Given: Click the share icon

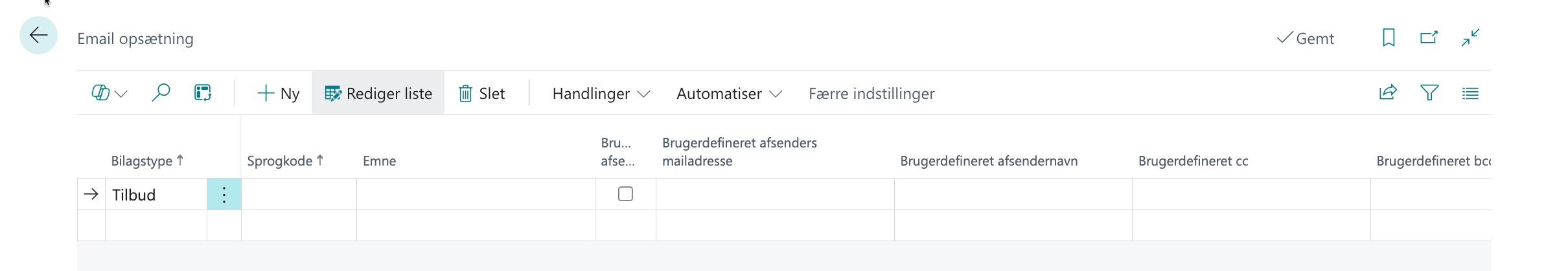Looking at the screenshot, I should 1387,93.
